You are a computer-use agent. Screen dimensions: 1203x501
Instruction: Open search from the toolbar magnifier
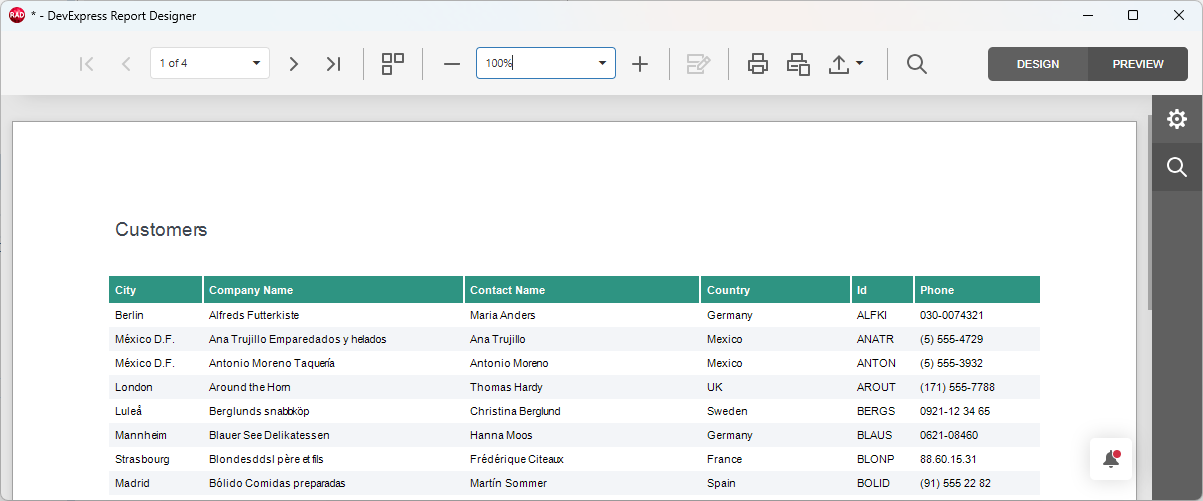tap(916, 64)
